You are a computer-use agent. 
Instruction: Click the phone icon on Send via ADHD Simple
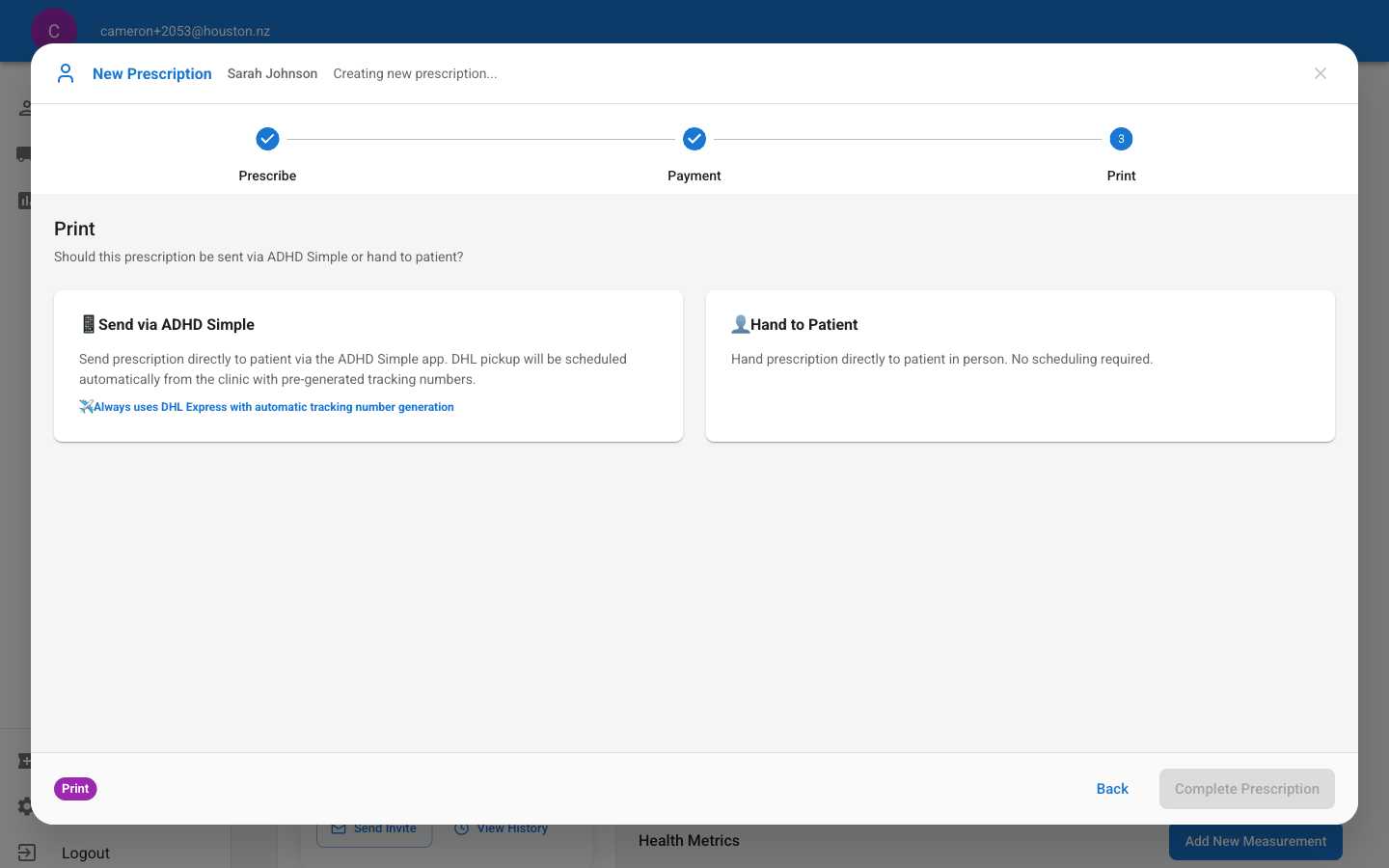tap(88, 324)
